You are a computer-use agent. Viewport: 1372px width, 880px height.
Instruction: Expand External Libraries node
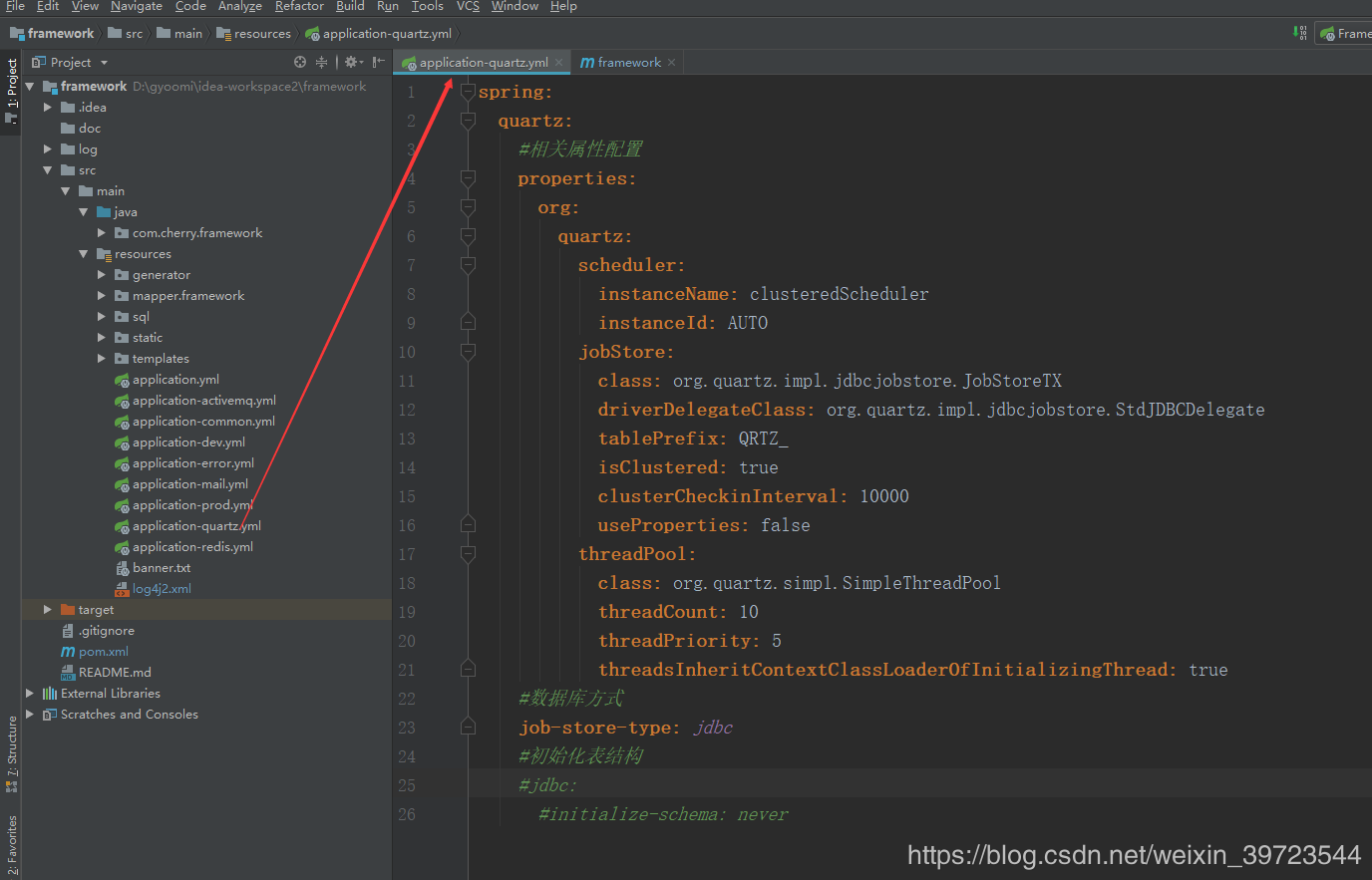[x=30, y=694]
